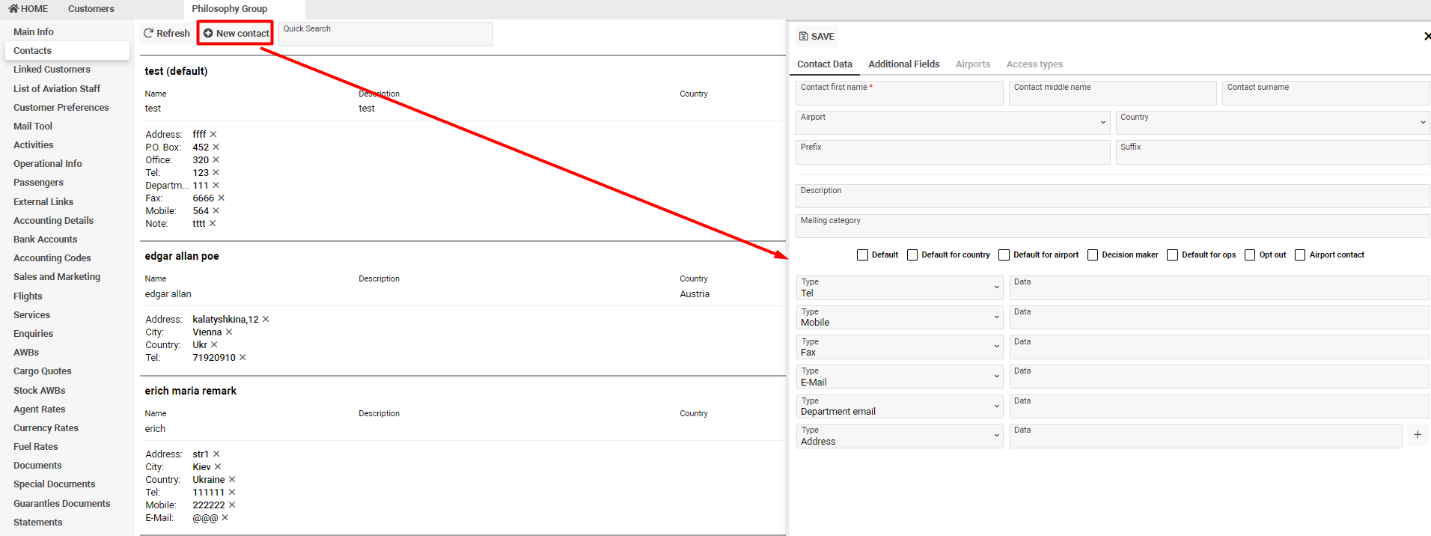Remove Office 320 entry

216,160
